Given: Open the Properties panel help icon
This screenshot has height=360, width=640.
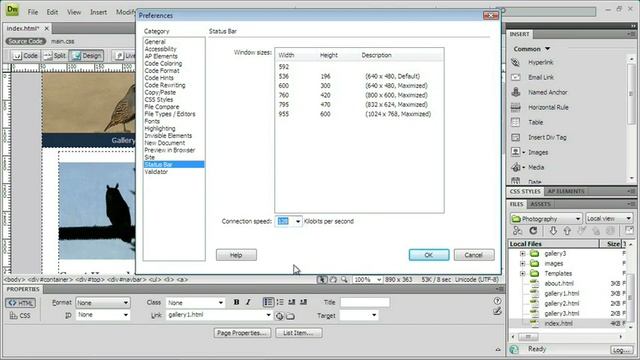Looking at the screenshot, I should click(497, 301).
